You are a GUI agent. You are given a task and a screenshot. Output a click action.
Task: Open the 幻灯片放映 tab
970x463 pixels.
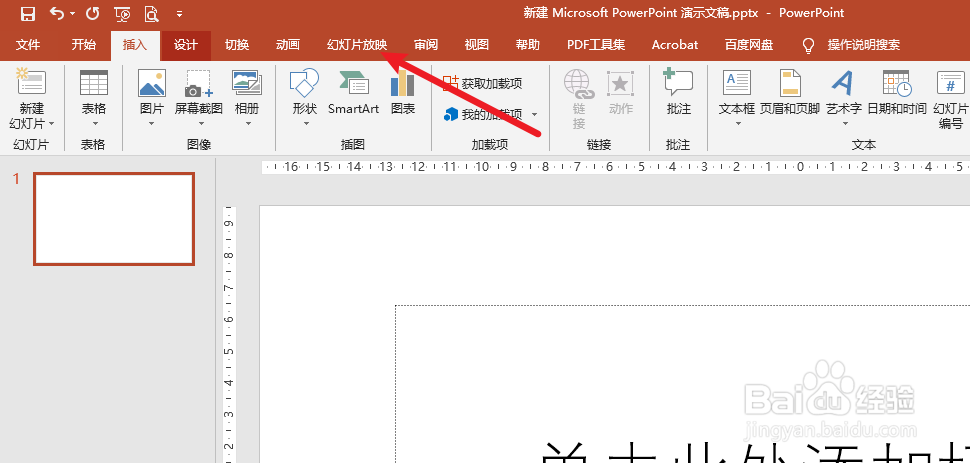(x=357, y=45)
